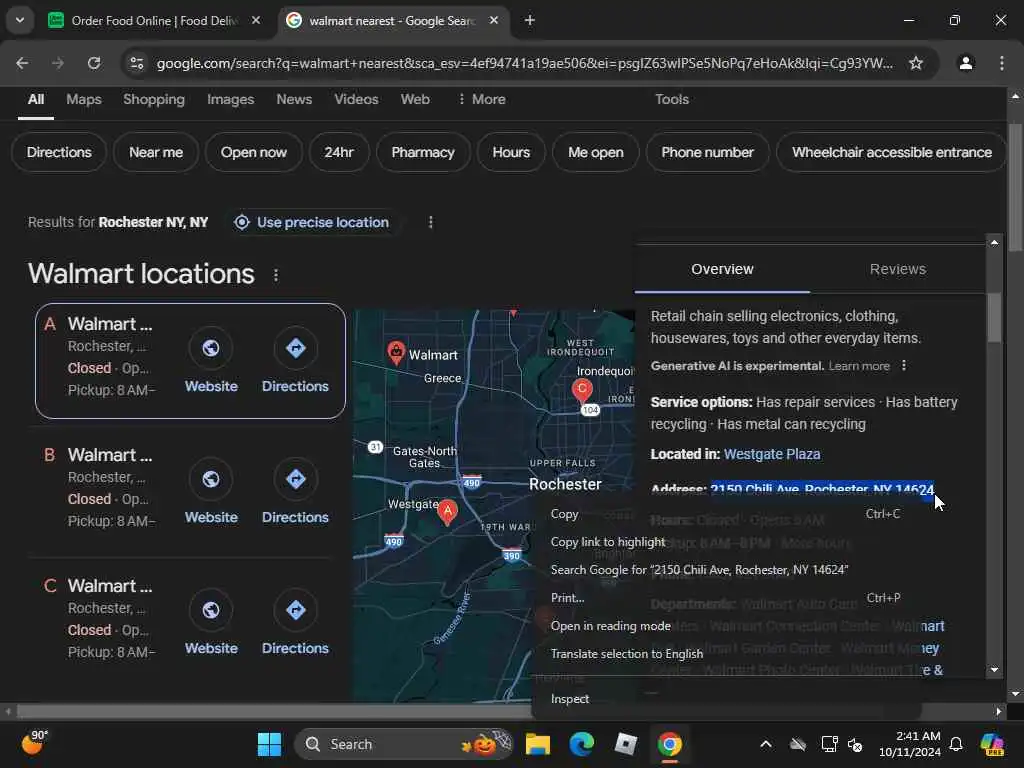Click the detail panel scroll-down arrow
This screenshot has width=1024, height=768.
994,670
